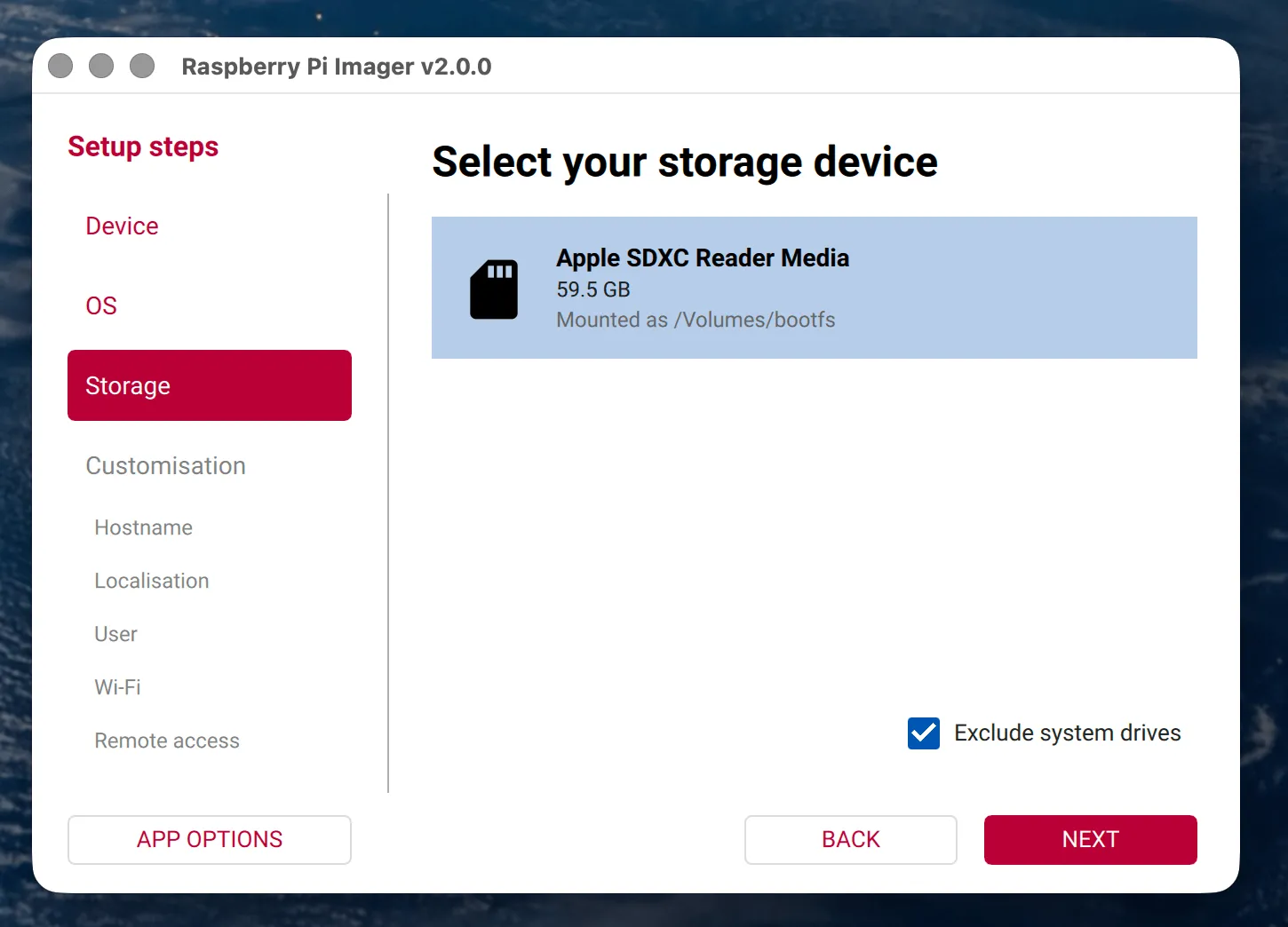The height and width of the screenshot is (927, 1288).
Task: Click the Exclude system drives label
Action: 1068,733
